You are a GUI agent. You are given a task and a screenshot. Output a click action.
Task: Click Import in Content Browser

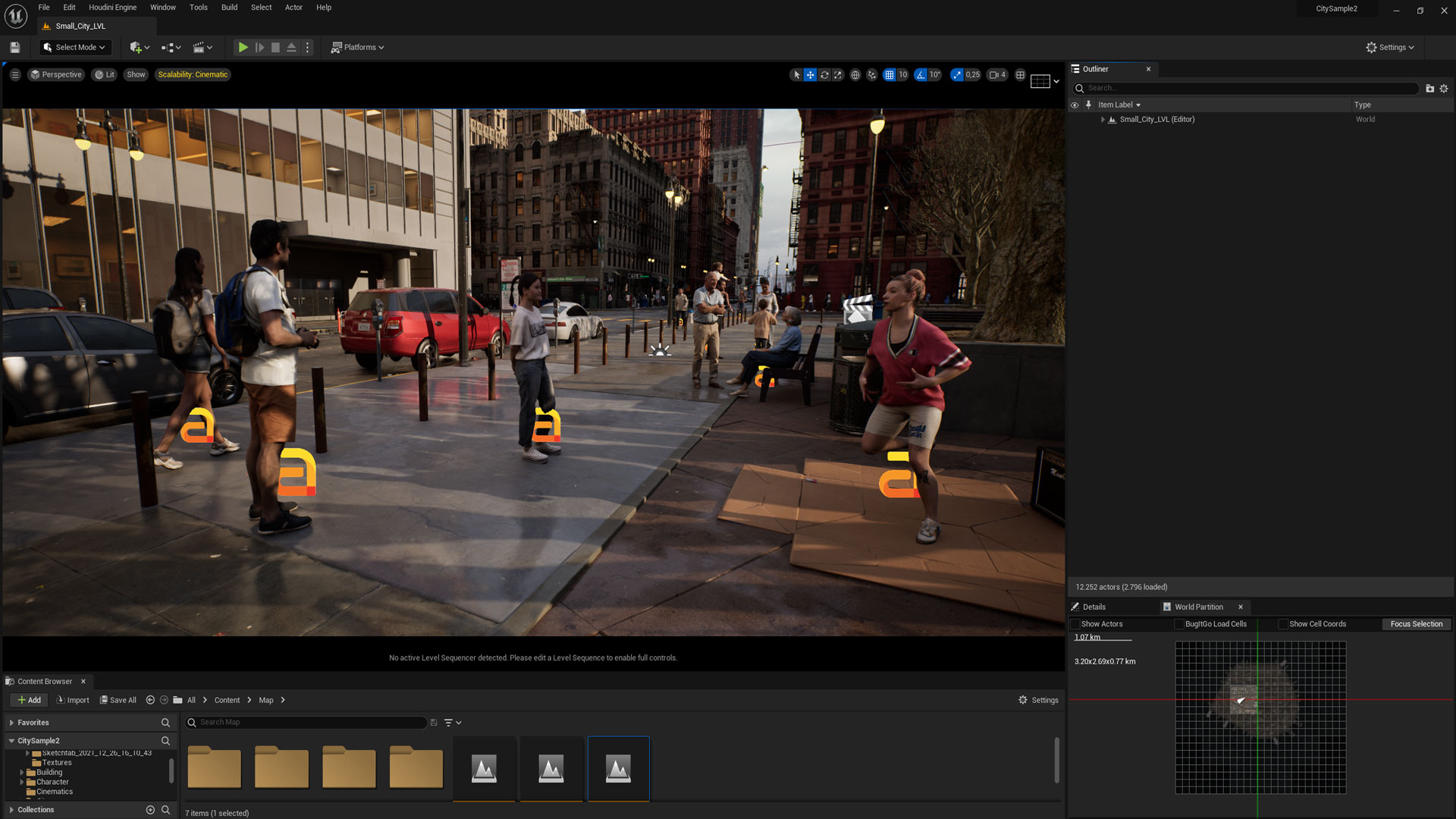[x=73, y=700]
